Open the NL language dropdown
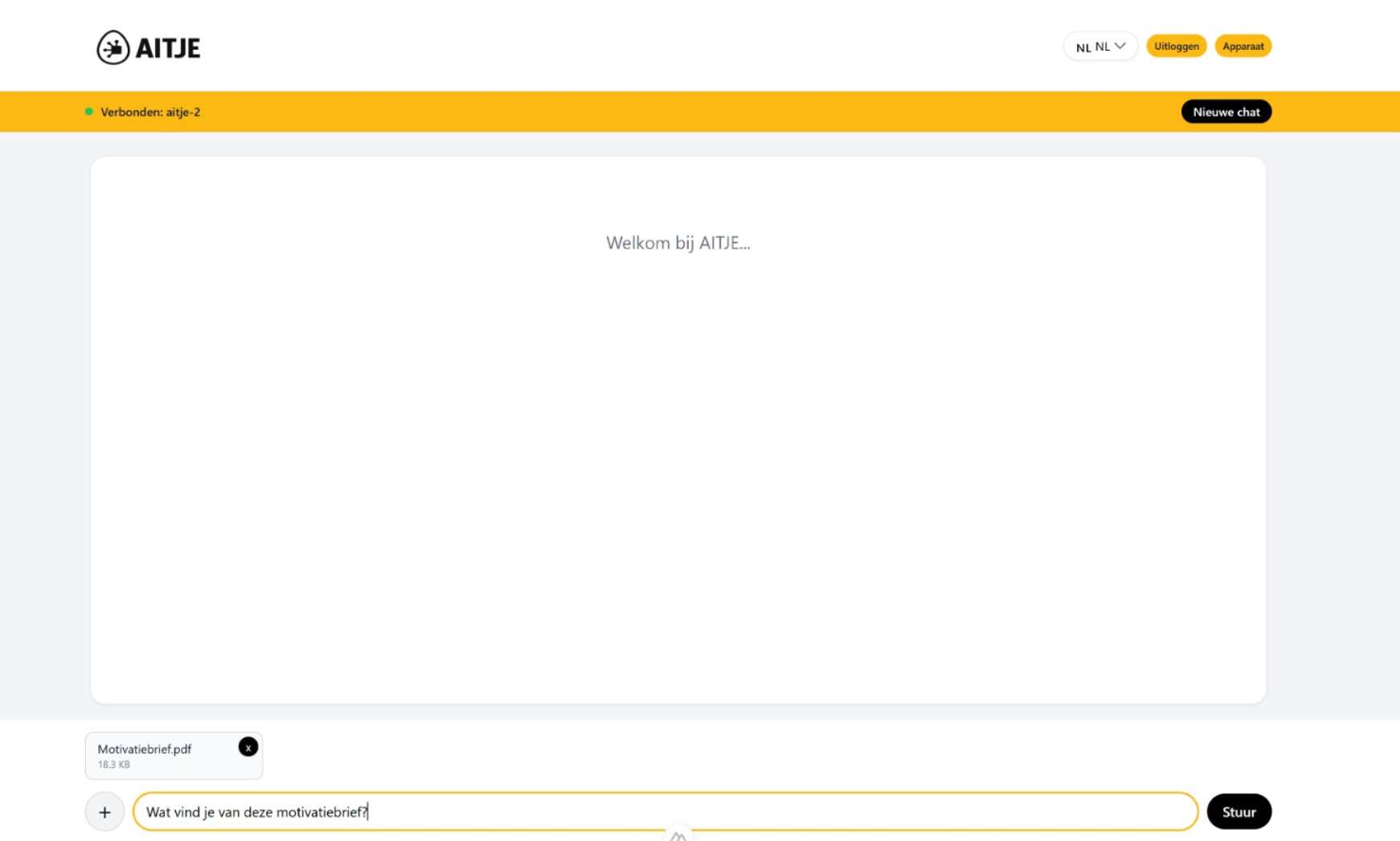 pos(1099,47)
